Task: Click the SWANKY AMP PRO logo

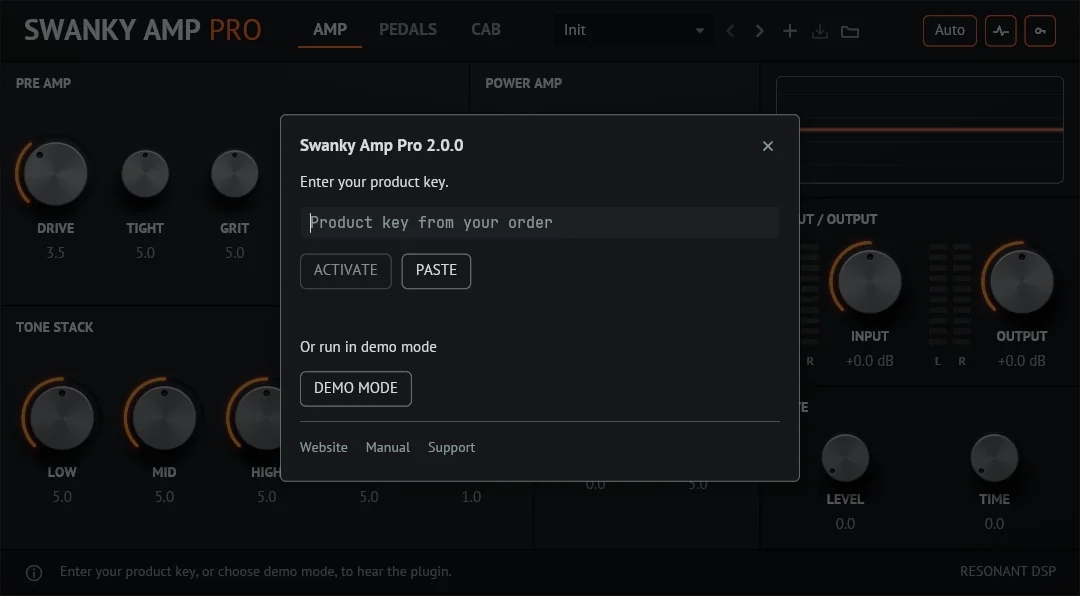Action: click(143, 30)
